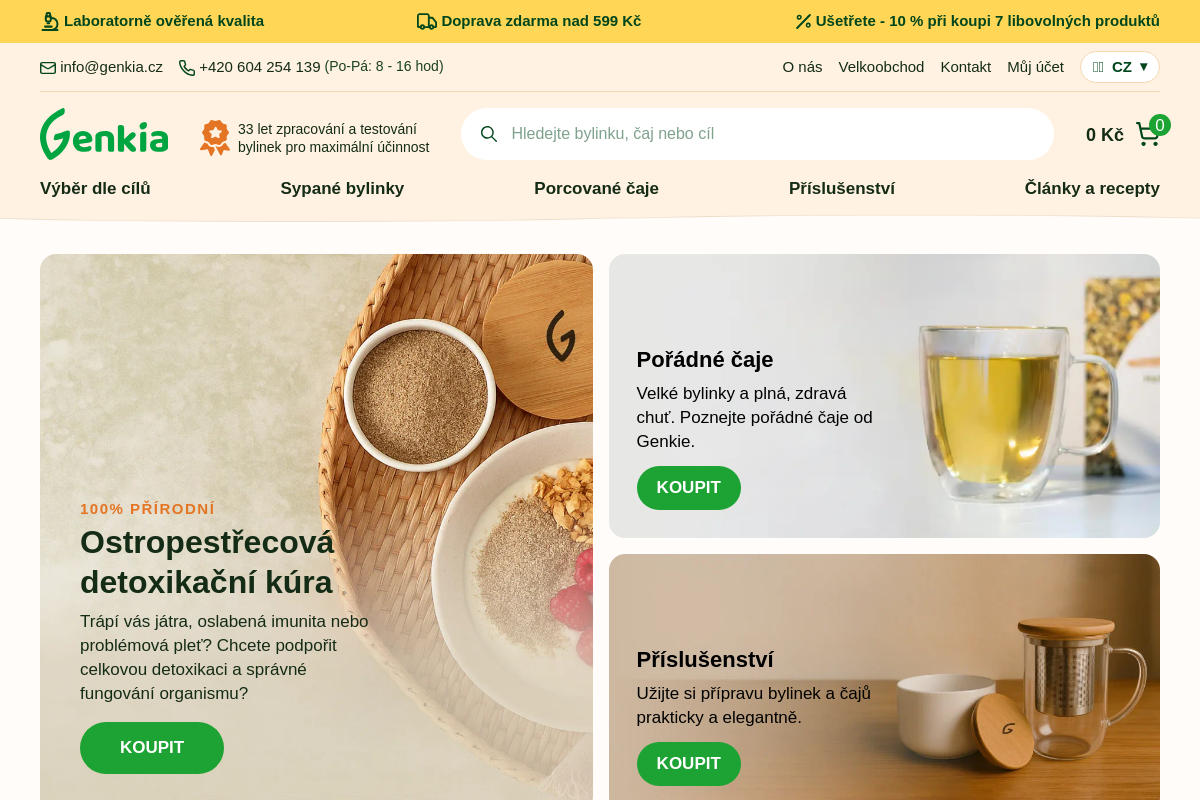
Task: Open the Sypané bylinky menu
Action: [x=342, y=188]
